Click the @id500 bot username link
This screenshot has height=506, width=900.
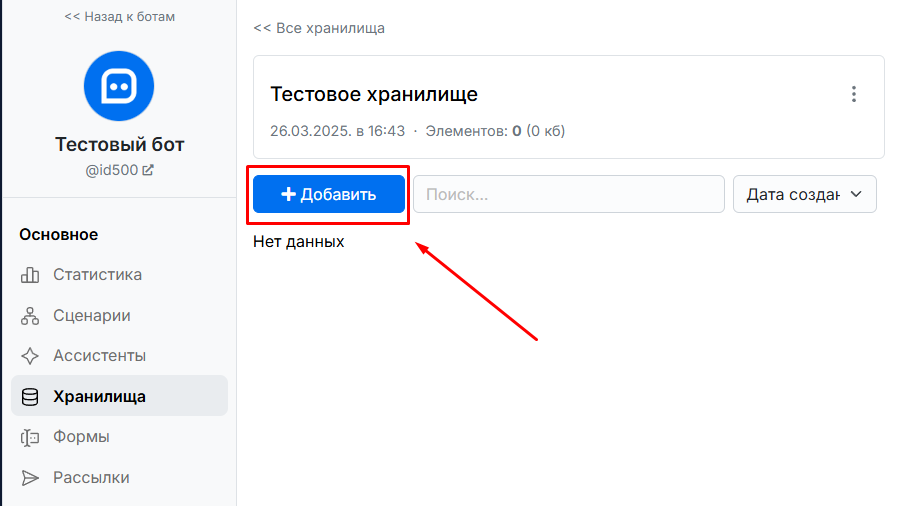(x=112, y=170)
